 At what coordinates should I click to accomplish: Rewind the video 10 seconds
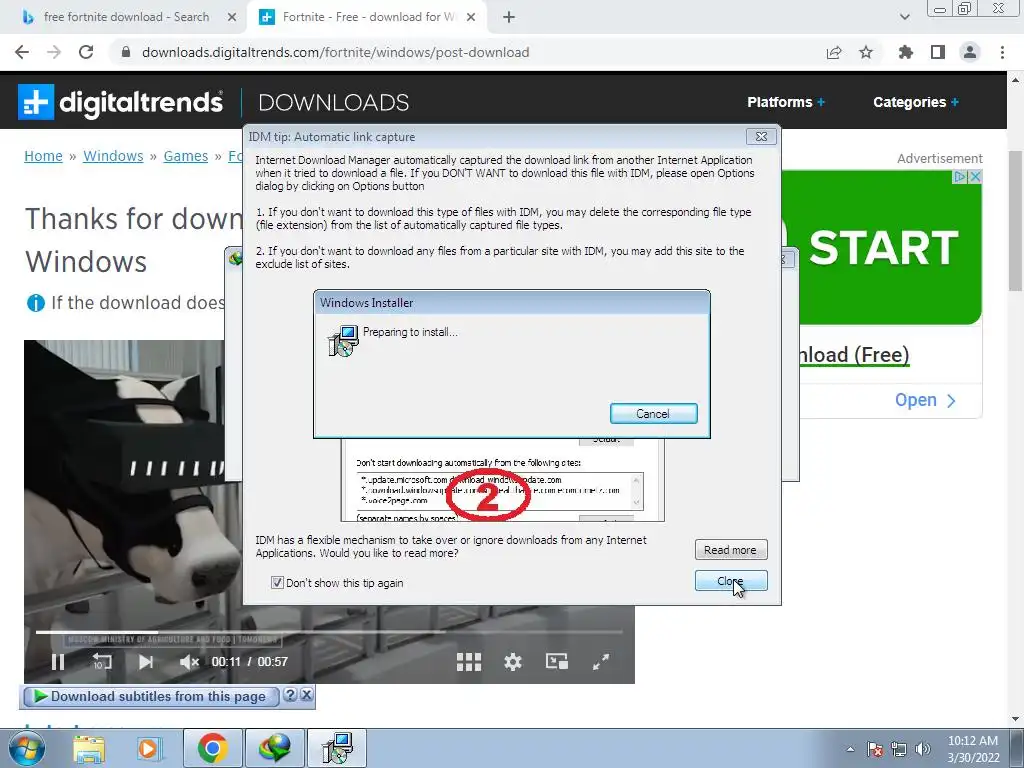pyautogui.click(x=101, y=662)
